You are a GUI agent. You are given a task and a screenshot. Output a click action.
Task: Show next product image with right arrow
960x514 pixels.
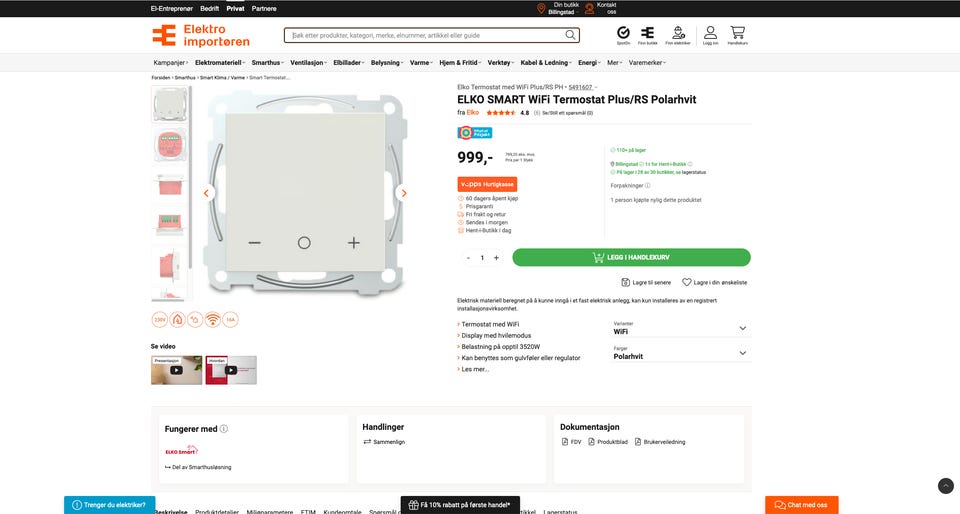click(403, 193)
